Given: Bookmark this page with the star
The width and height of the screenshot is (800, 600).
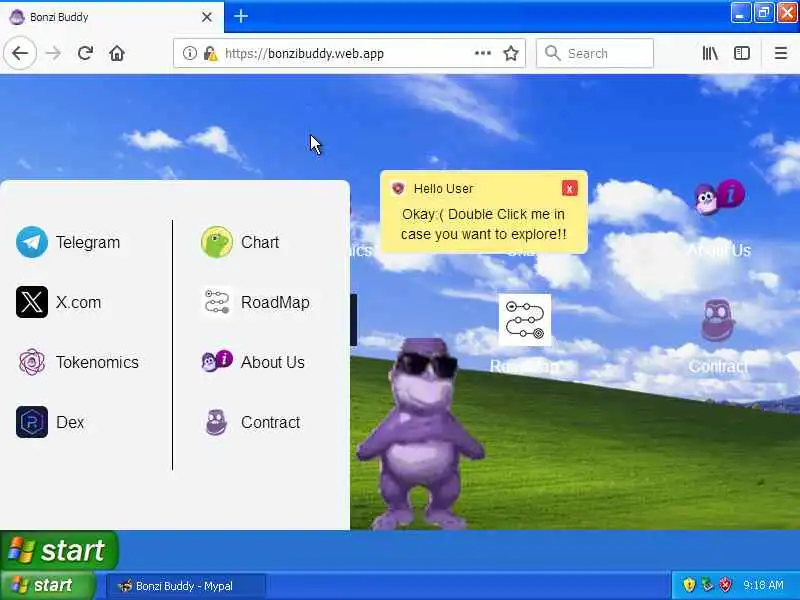Looking at the screenshot, I should (511, 53).
